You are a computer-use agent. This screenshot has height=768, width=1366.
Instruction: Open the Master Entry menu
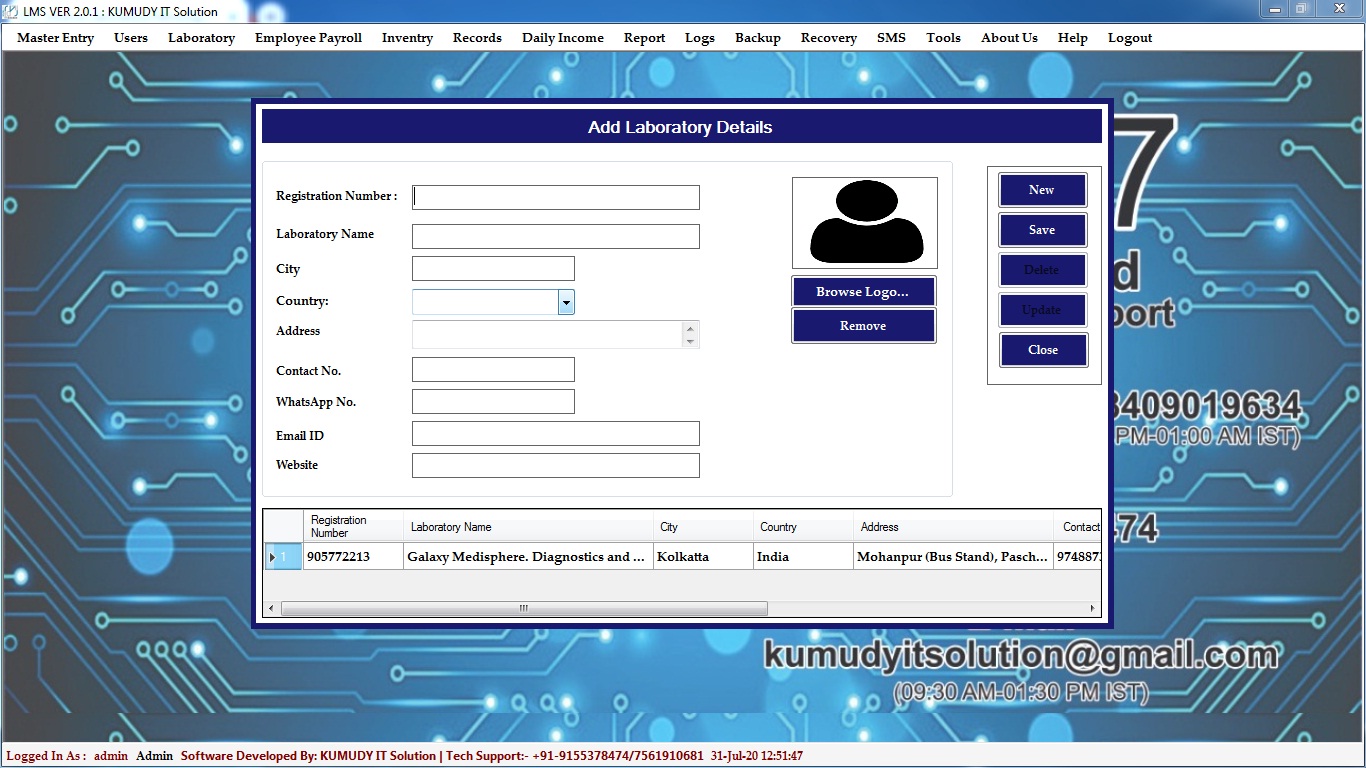(55, 38)
